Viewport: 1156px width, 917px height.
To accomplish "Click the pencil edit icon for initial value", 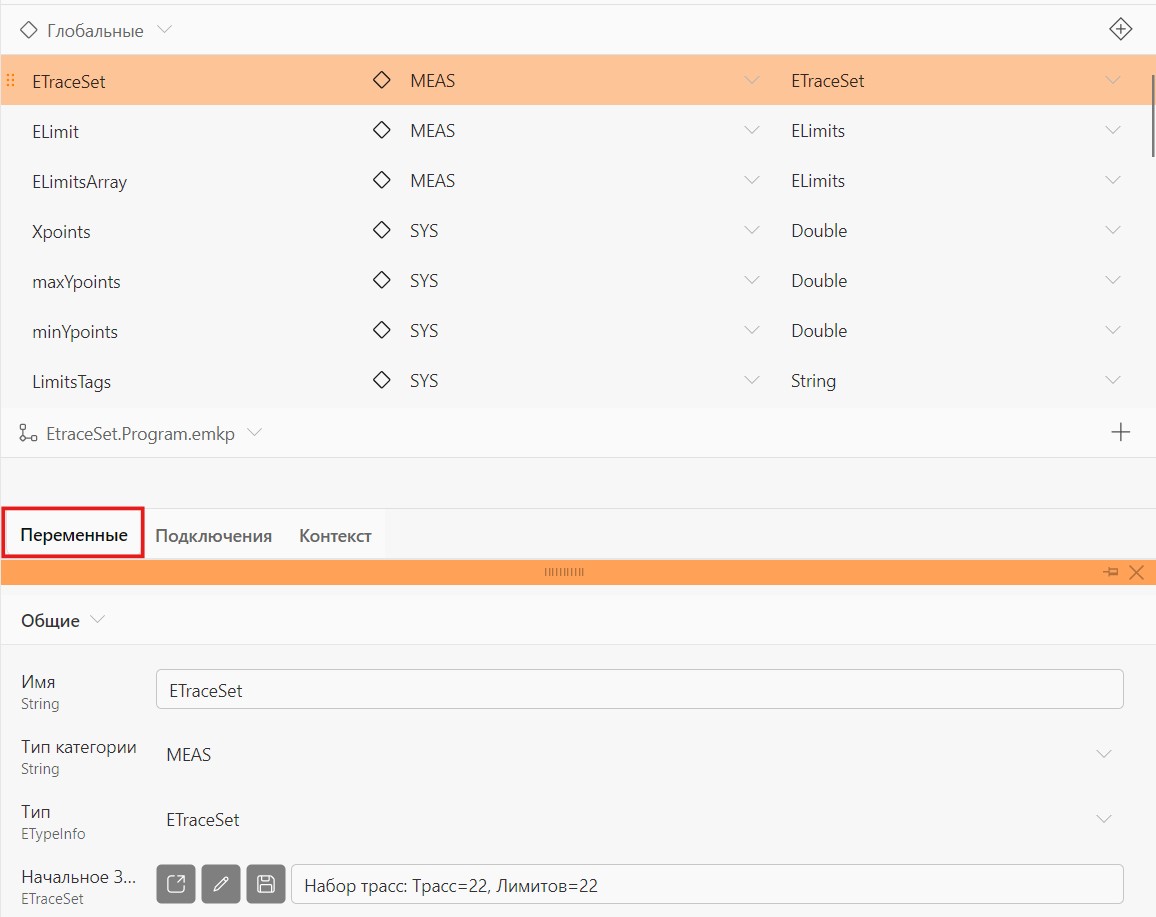I will tap(220, 884).
